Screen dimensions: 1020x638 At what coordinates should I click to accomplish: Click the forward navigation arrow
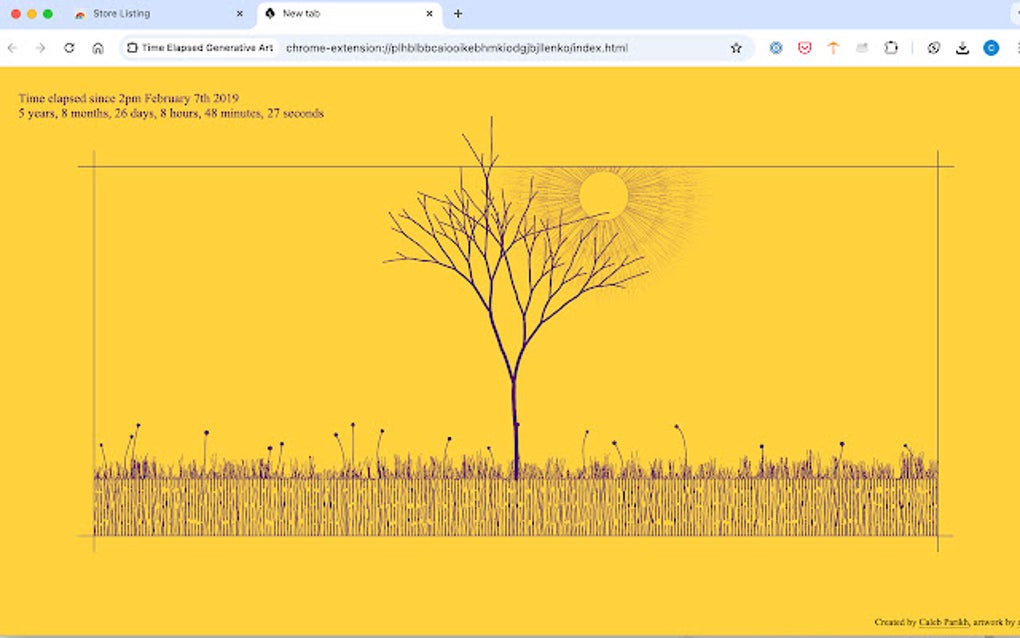point(39,47)
